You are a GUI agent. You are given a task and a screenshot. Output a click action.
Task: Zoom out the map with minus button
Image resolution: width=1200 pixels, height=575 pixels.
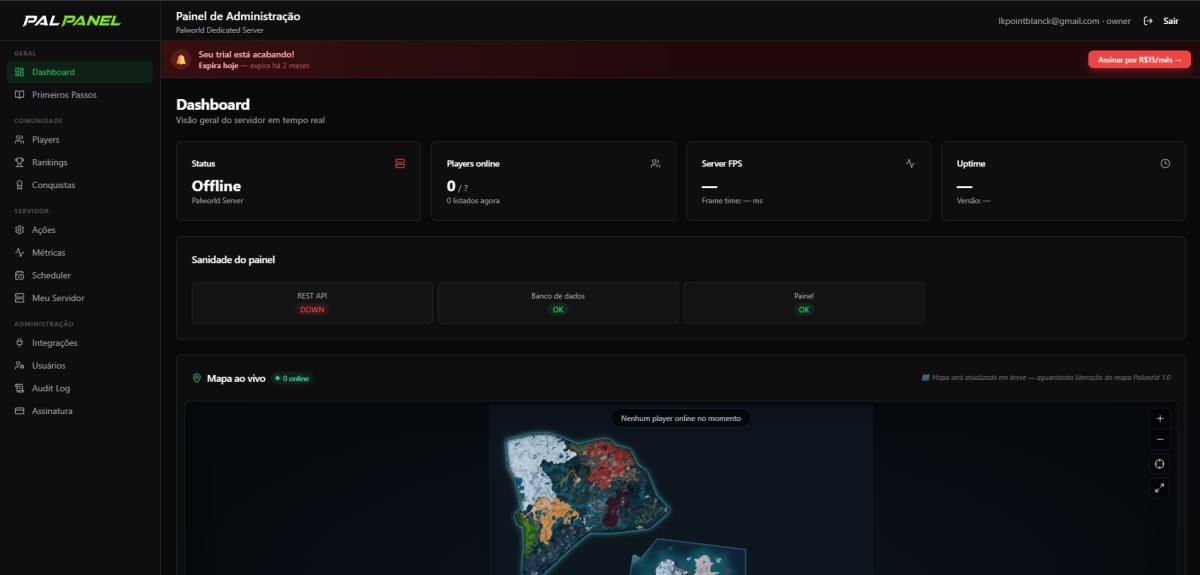pos(1160,439)
